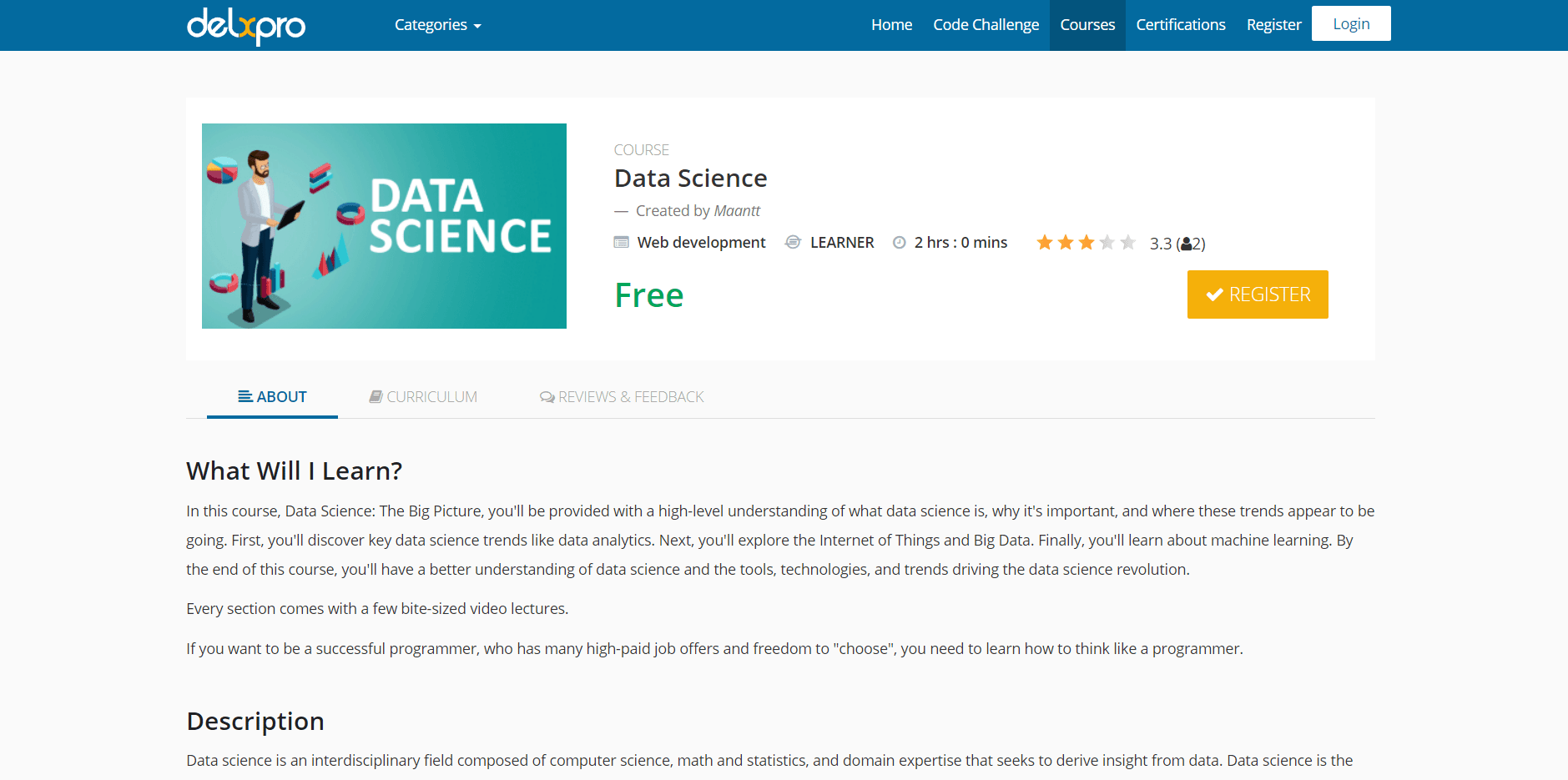This screenshot has width=1568, height=780.
Task: Open Certifications from the navbar
Action: click(1180, 25)
